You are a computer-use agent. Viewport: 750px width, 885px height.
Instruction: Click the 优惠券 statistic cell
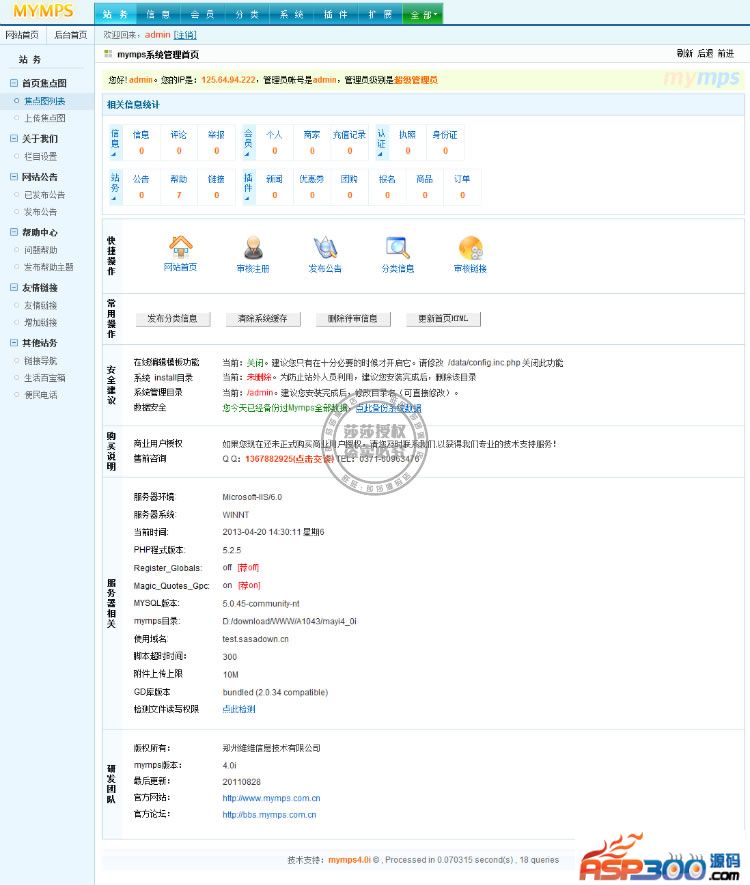coord(312,186)
